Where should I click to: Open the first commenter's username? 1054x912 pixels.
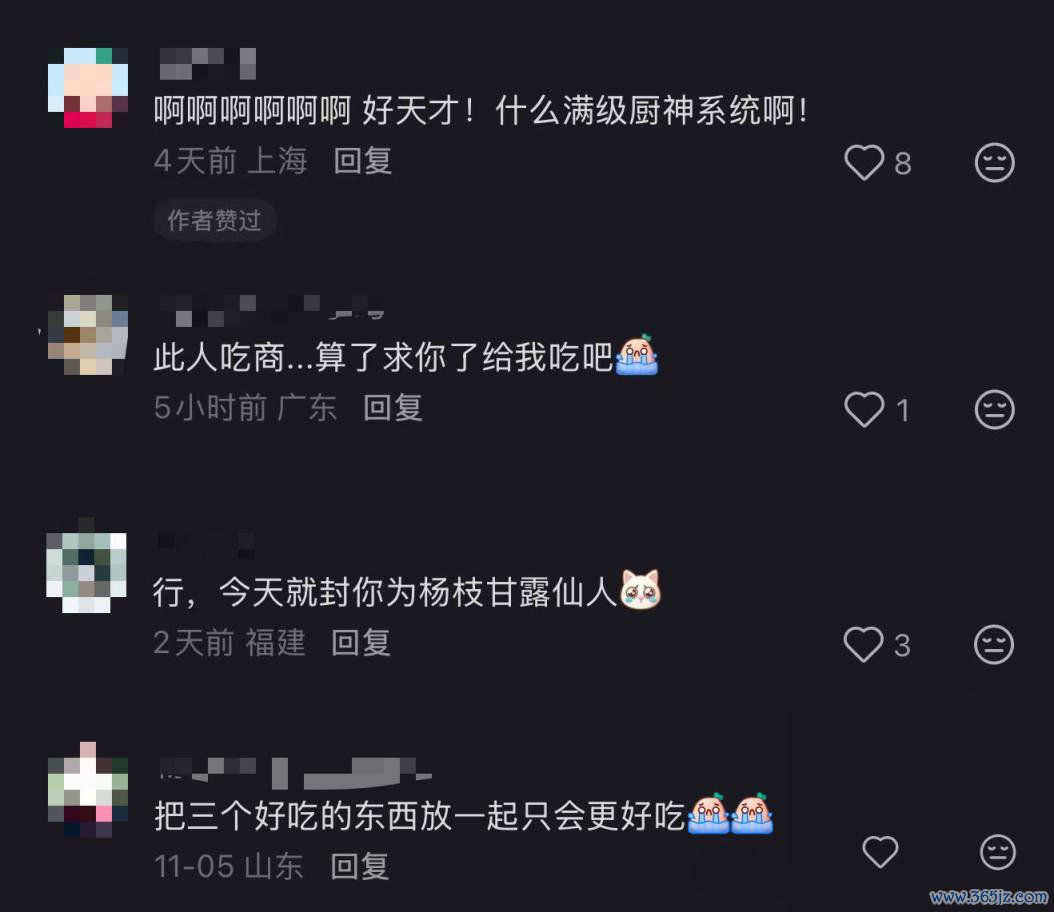[208, 64]
